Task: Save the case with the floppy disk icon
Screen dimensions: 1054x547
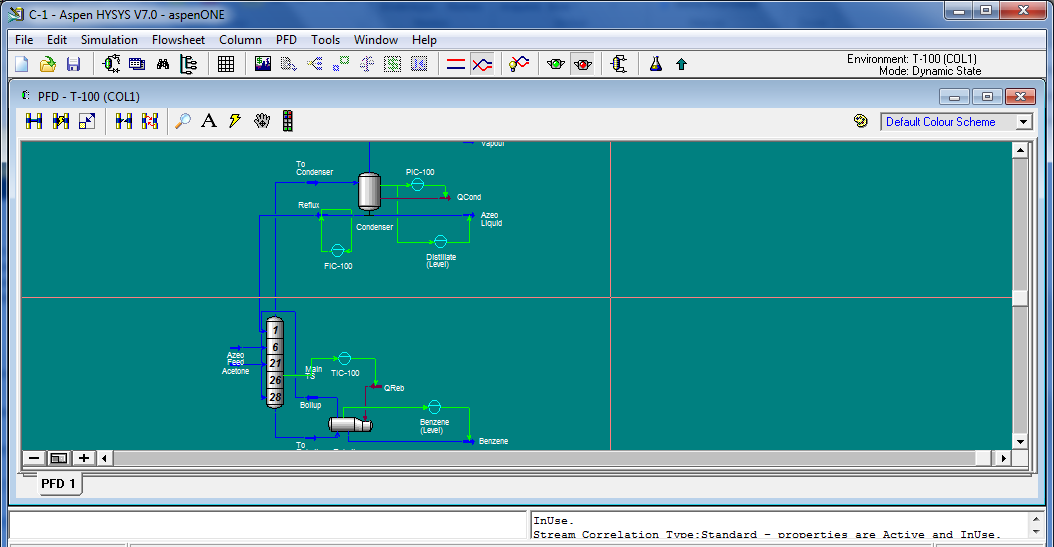Action: click(x=73, y=64)
